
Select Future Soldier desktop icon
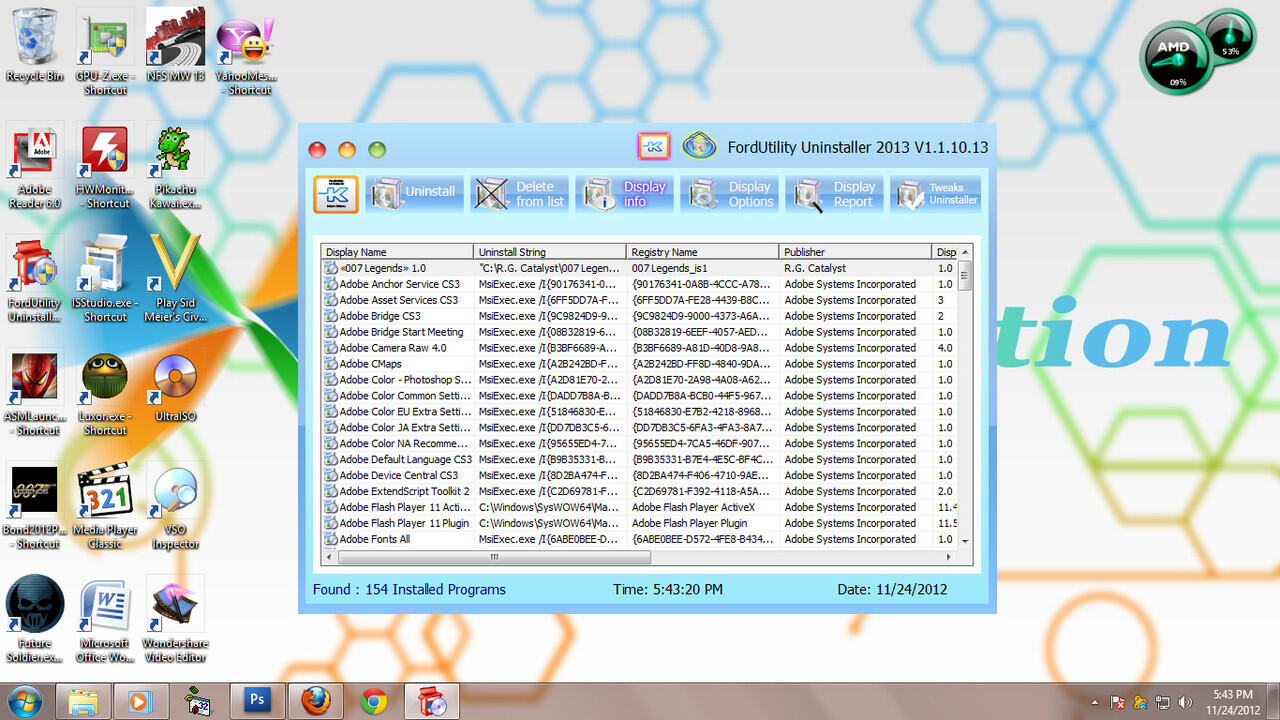pyautogui.click(x=35, y=620)
